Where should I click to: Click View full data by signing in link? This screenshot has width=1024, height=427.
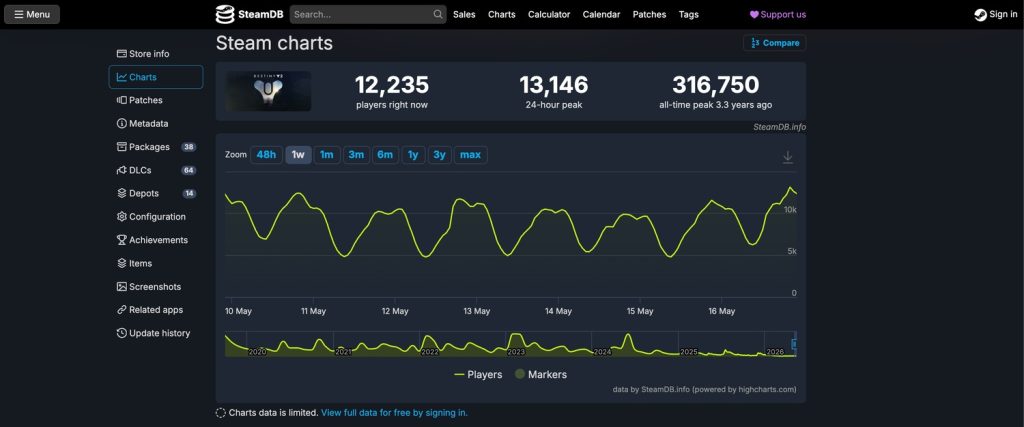pos(394,413)
